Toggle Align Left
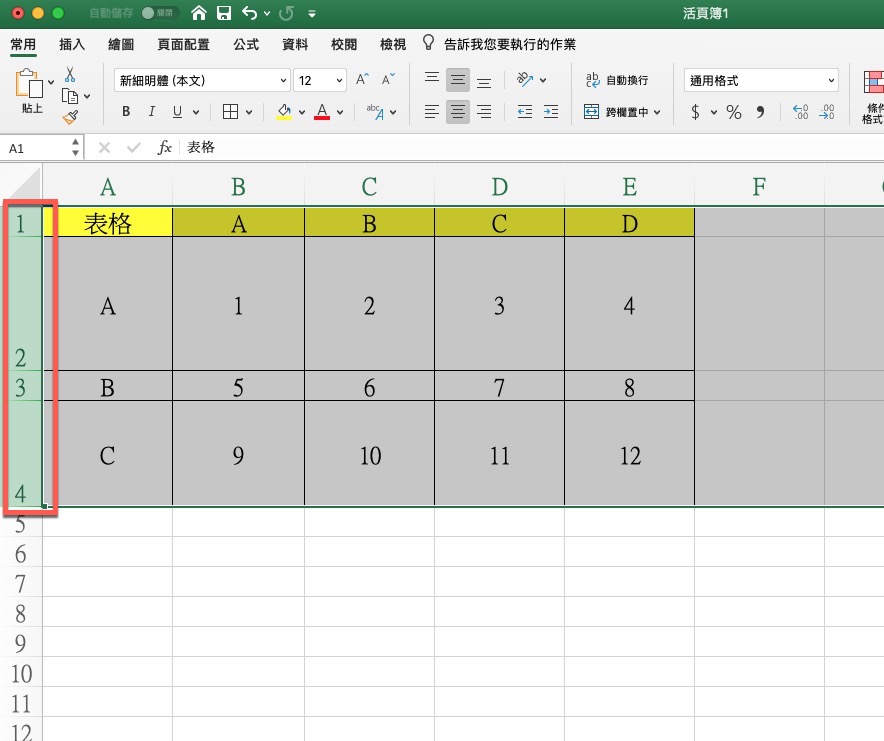The height and width of the screenshot is (741, 884). pyautogui.click(x=432, y=112)
